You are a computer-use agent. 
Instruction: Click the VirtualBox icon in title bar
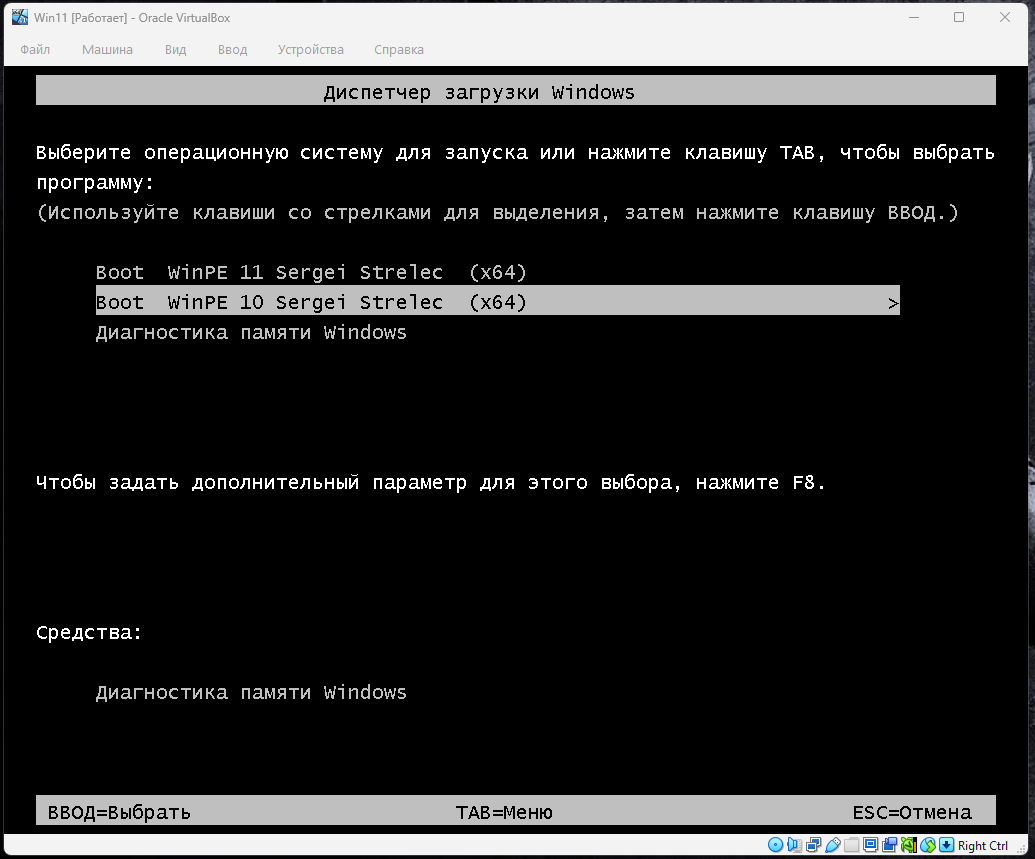click(x=19, y=17)
